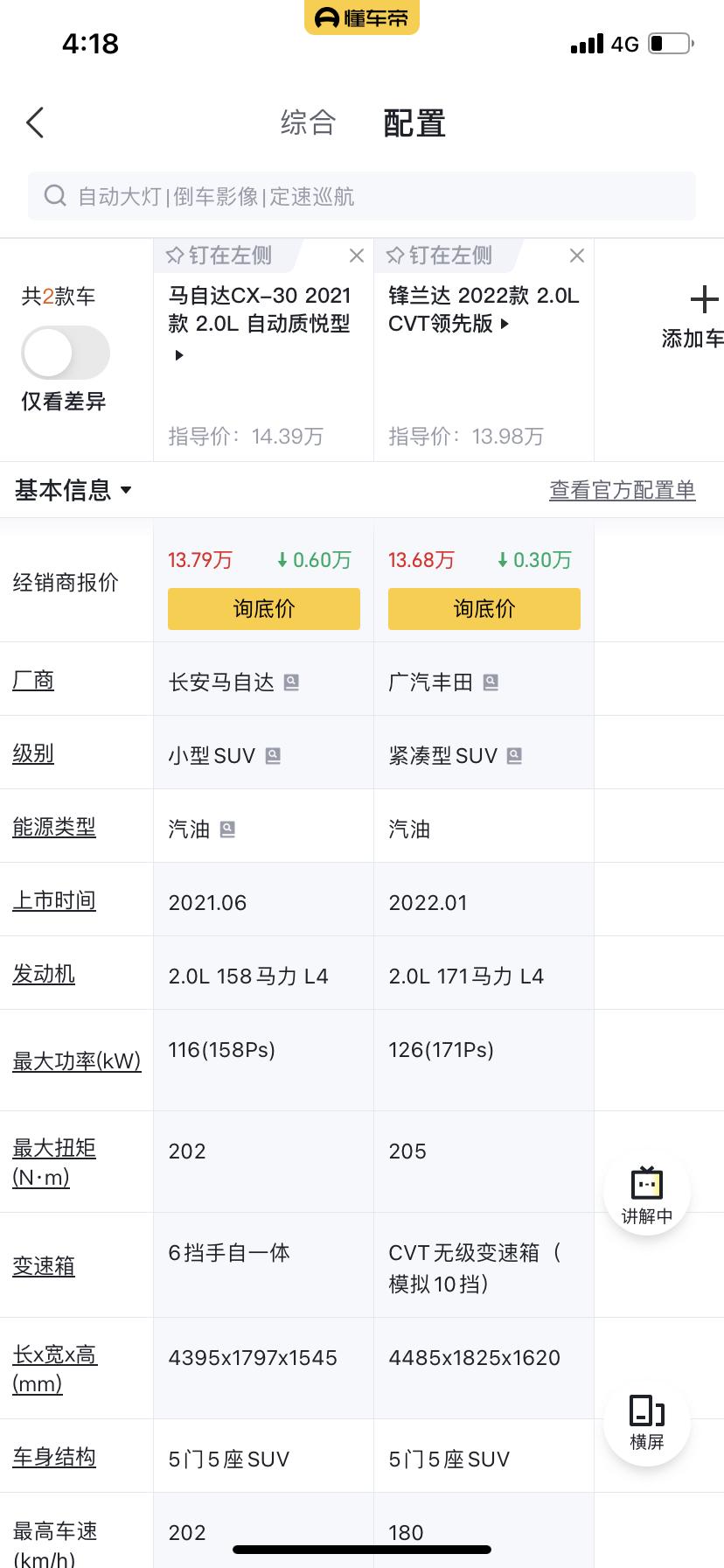Click 询底价 for 锋兰达
The image size is (724, 1568).
coord(484,609)
